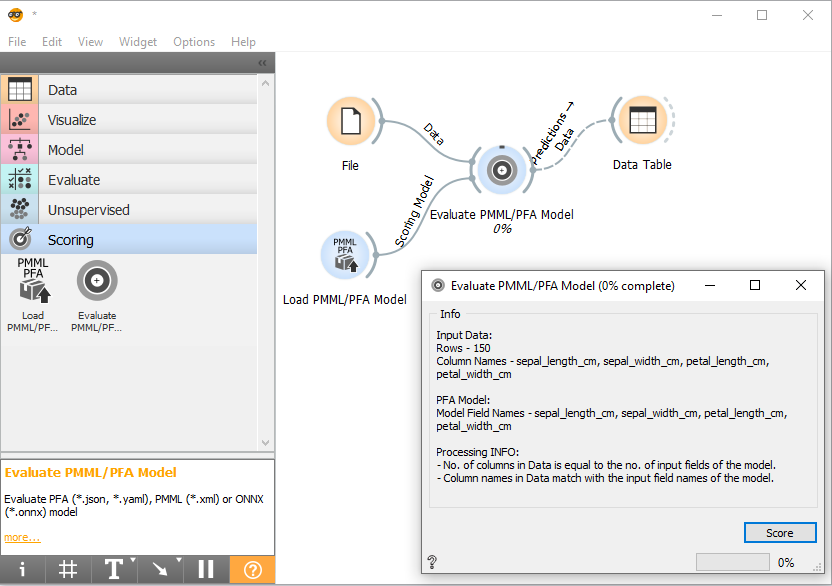Click the 'Rows - 150' info text
This screenshot has height=586, width=832.
coord(463,348)
